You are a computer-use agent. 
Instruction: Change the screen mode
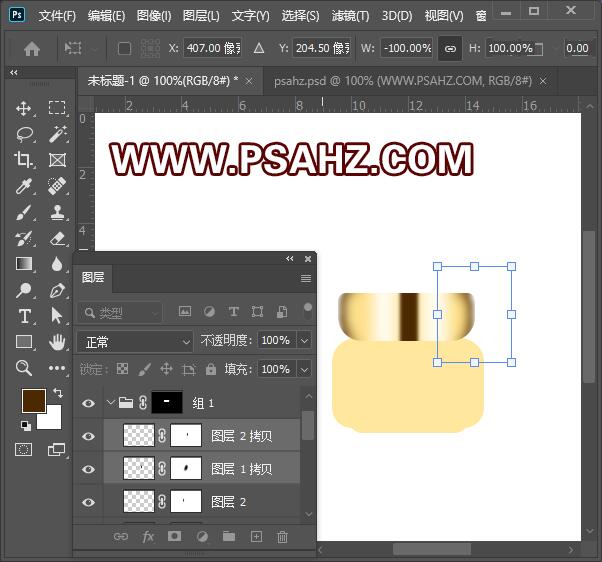(56, 450)
